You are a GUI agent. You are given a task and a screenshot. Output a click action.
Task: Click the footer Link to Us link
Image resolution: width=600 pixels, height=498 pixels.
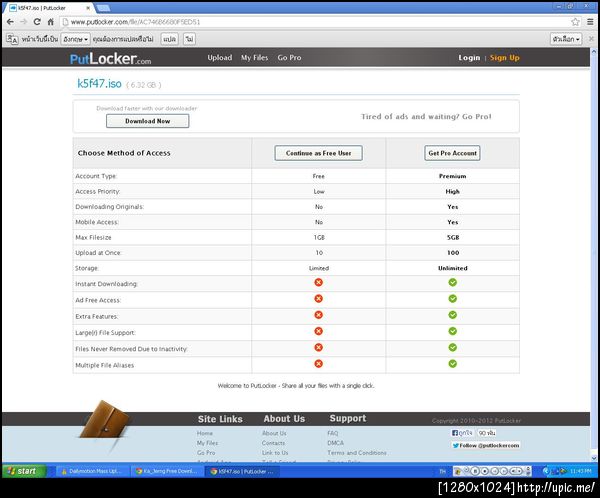(275, 453)
